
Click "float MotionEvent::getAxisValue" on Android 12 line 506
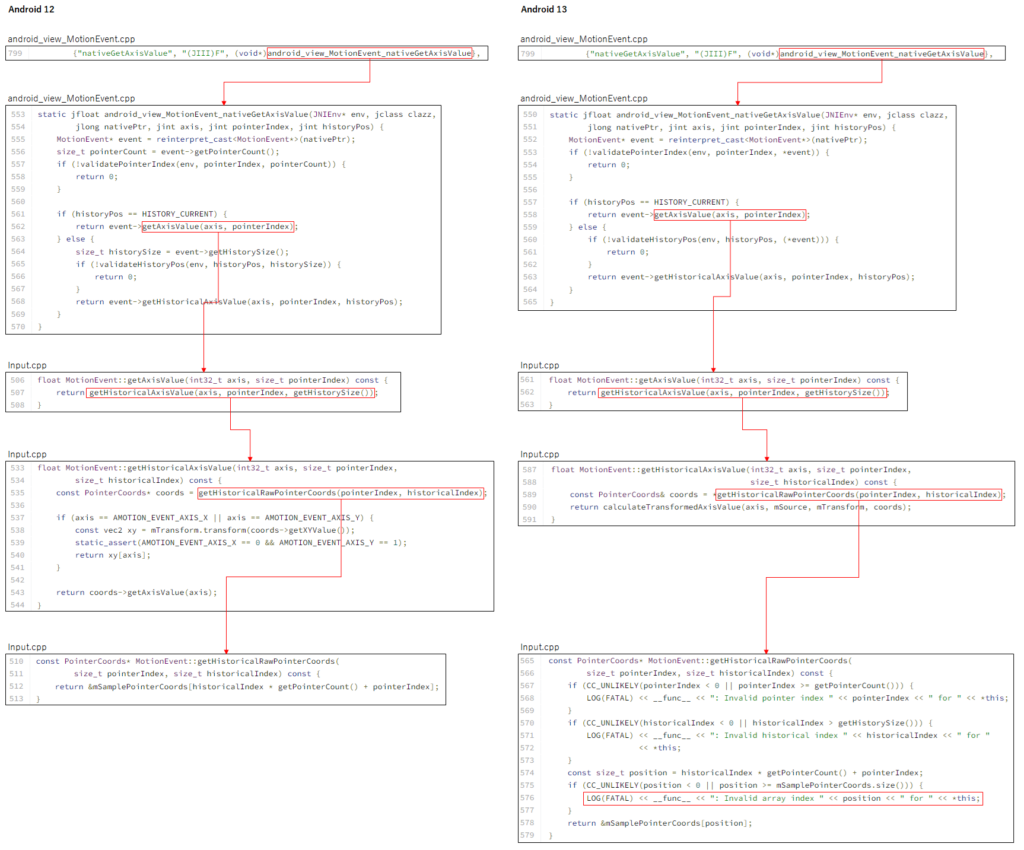[x=111, y=380]
